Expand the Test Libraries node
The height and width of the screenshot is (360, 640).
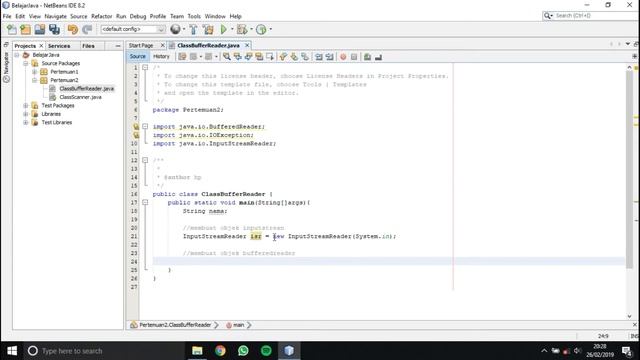click(x=26, y=122)
